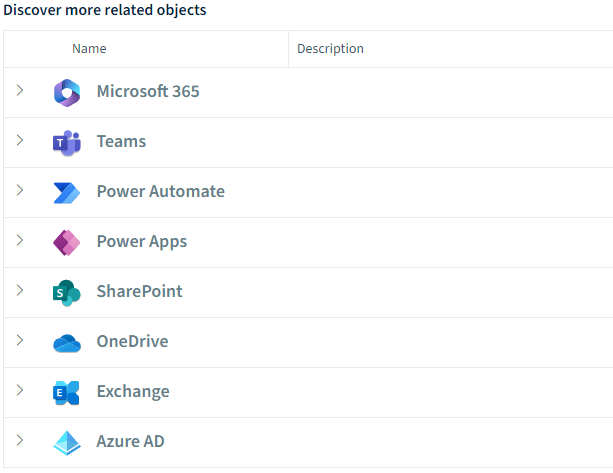
Task: Click the Exchange icon
Action: pos(66,393)
